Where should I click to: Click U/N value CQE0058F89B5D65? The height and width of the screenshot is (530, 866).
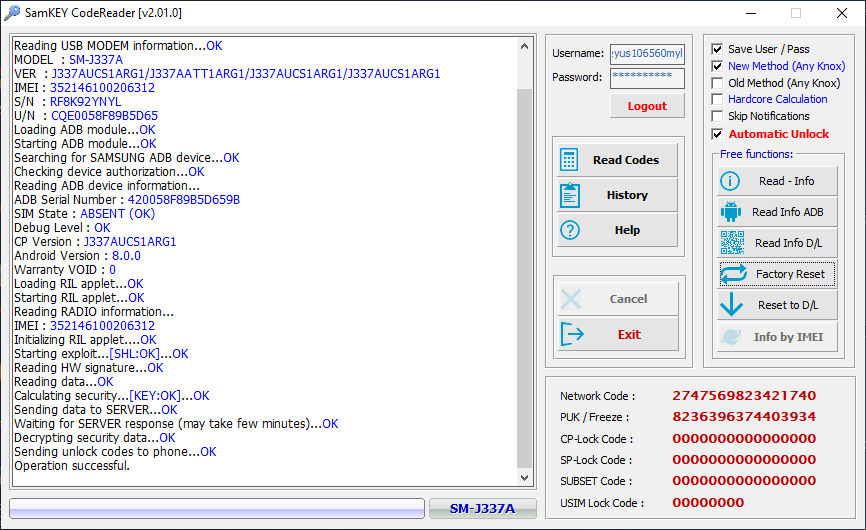point(104,115)
